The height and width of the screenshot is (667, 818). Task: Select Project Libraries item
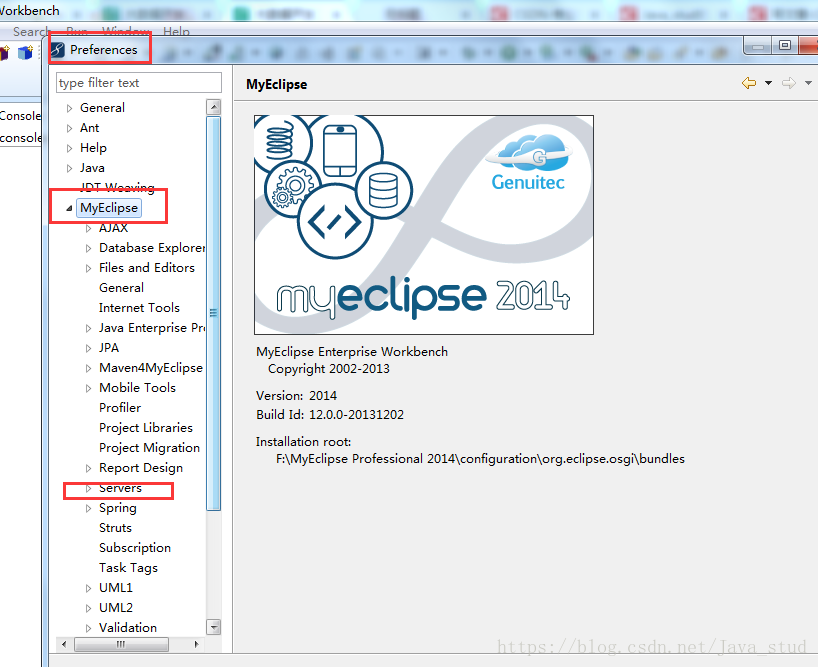[x=146, y=428]
